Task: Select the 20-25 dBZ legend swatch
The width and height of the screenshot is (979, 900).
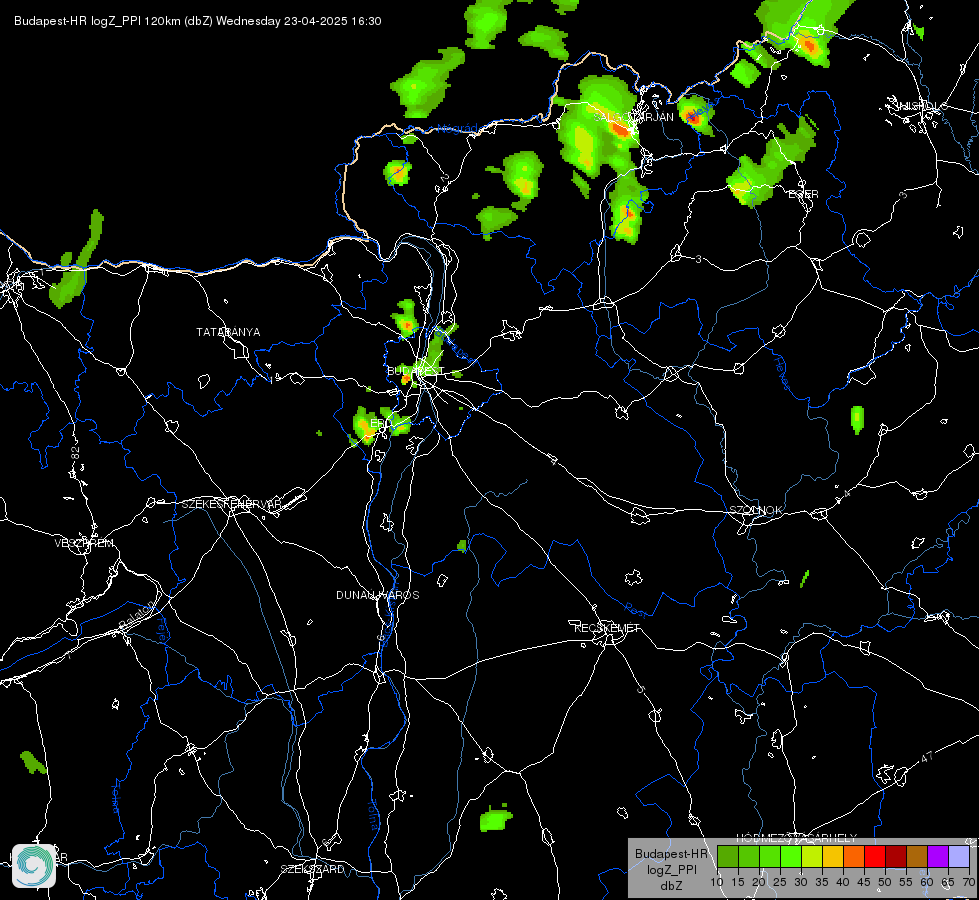Action: click(770, 856)
